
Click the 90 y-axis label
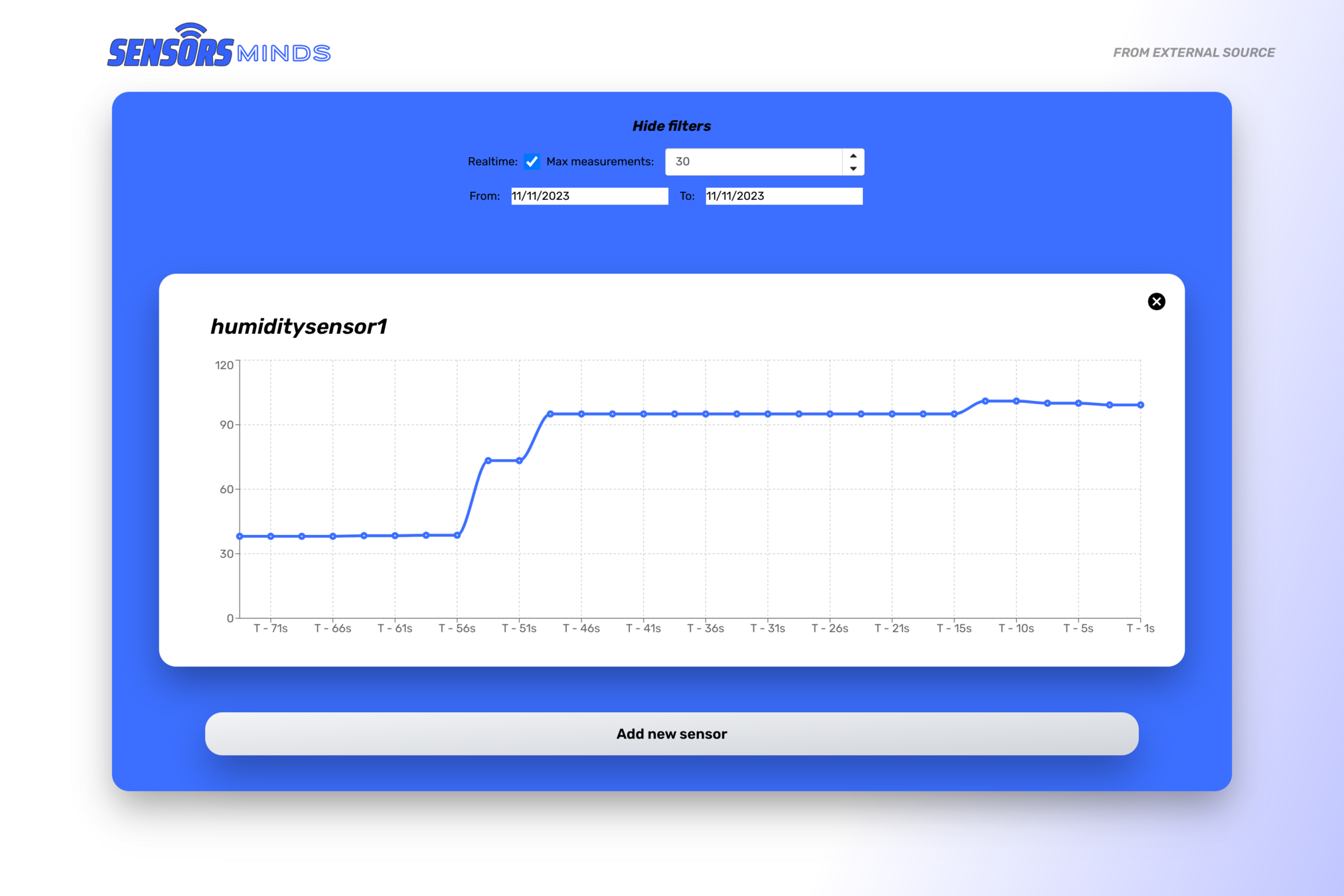(226, 425)
